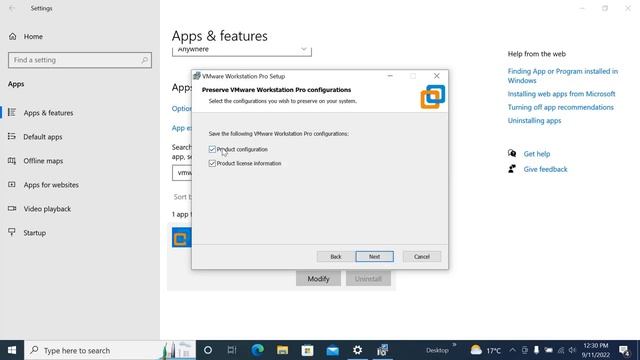
Task: Open Finding App or Program installed link
Action: pyautogui.click(x=562, y=76)
